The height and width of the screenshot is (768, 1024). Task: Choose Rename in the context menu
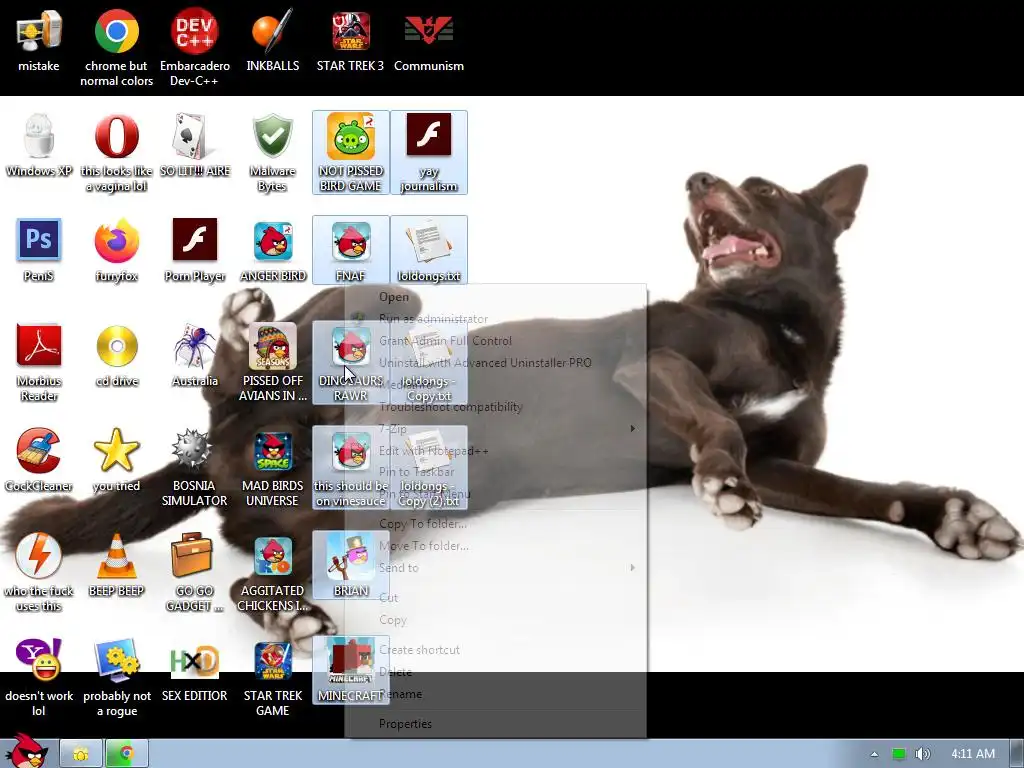pyautogui.click(x=496, y=694)
